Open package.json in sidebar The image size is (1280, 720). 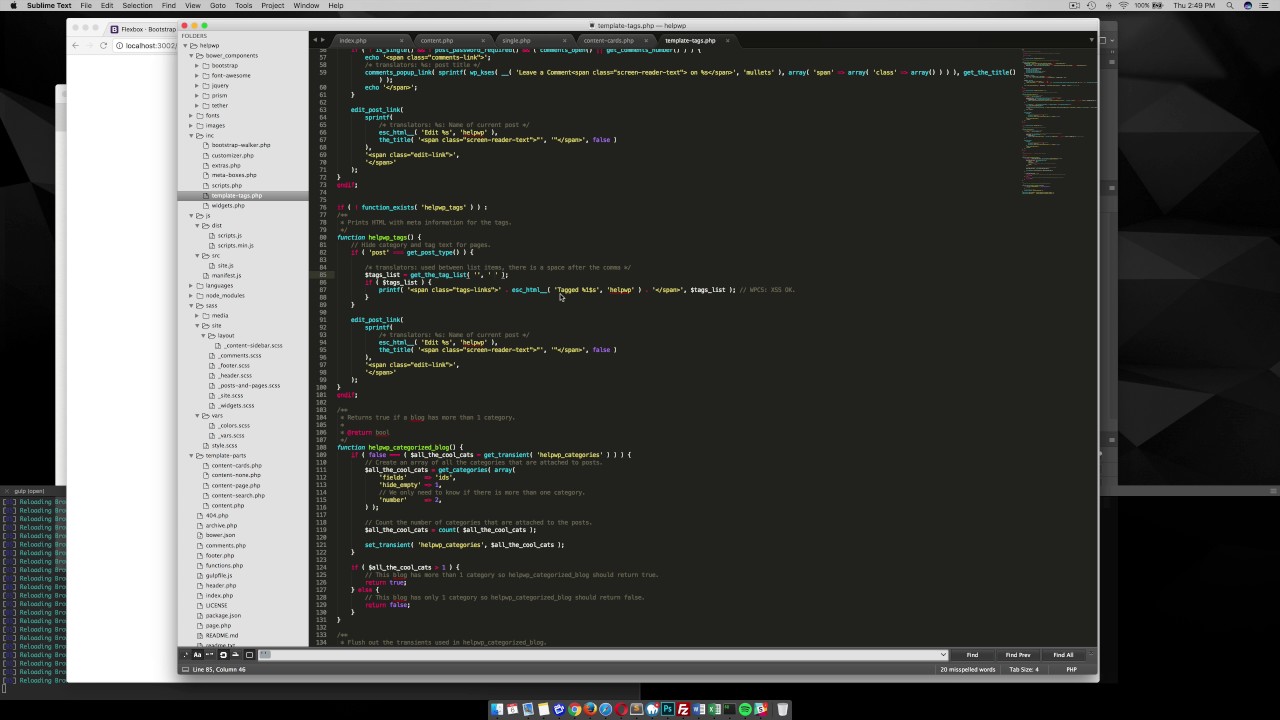pos(223,616)
